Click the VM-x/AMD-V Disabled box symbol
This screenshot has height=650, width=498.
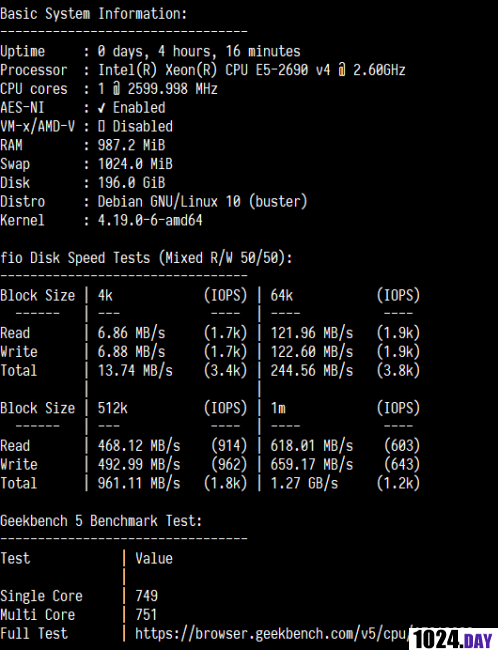[x=102, y=127]
